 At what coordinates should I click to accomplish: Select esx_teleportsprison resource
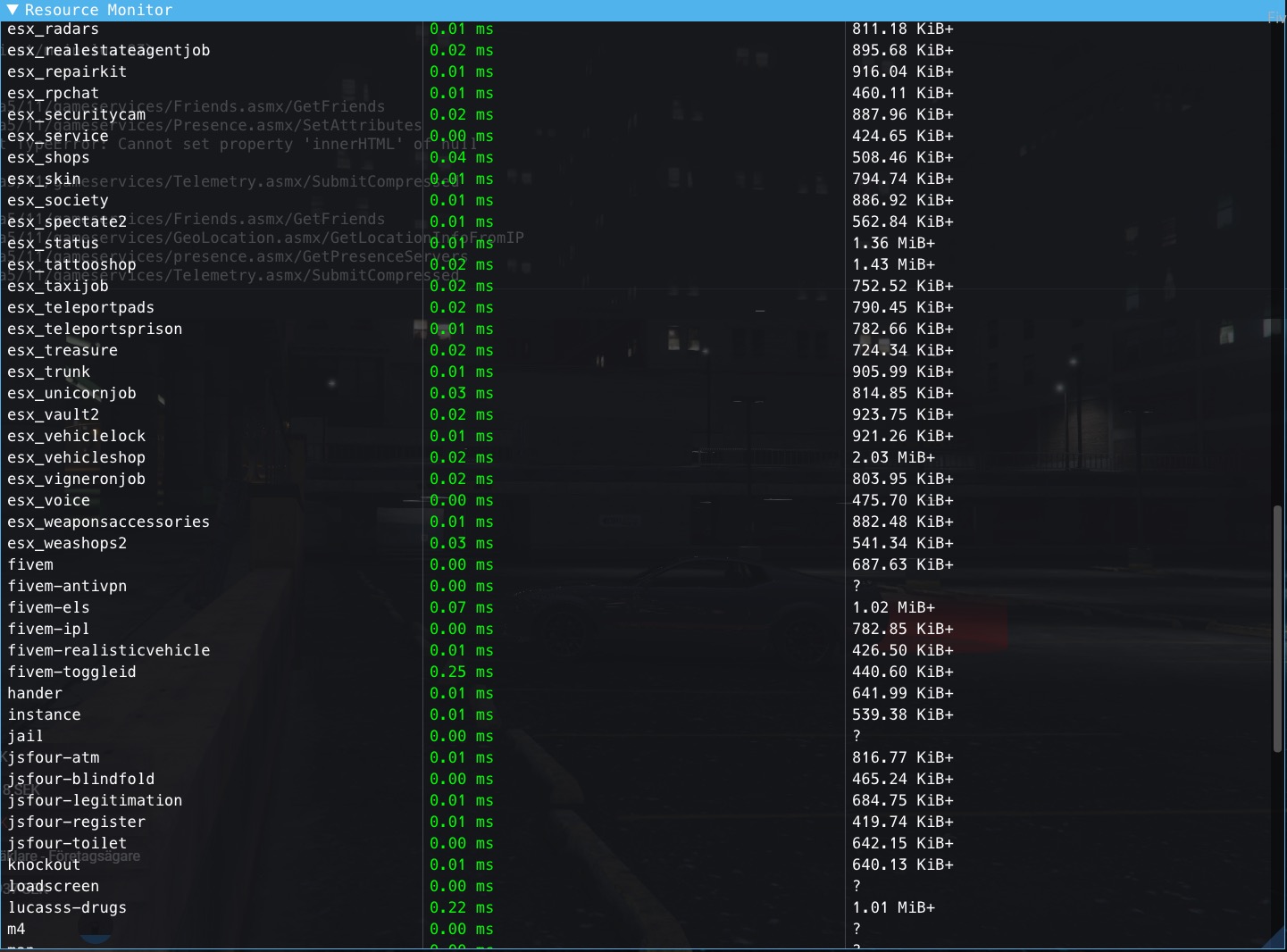pos(95,330)
